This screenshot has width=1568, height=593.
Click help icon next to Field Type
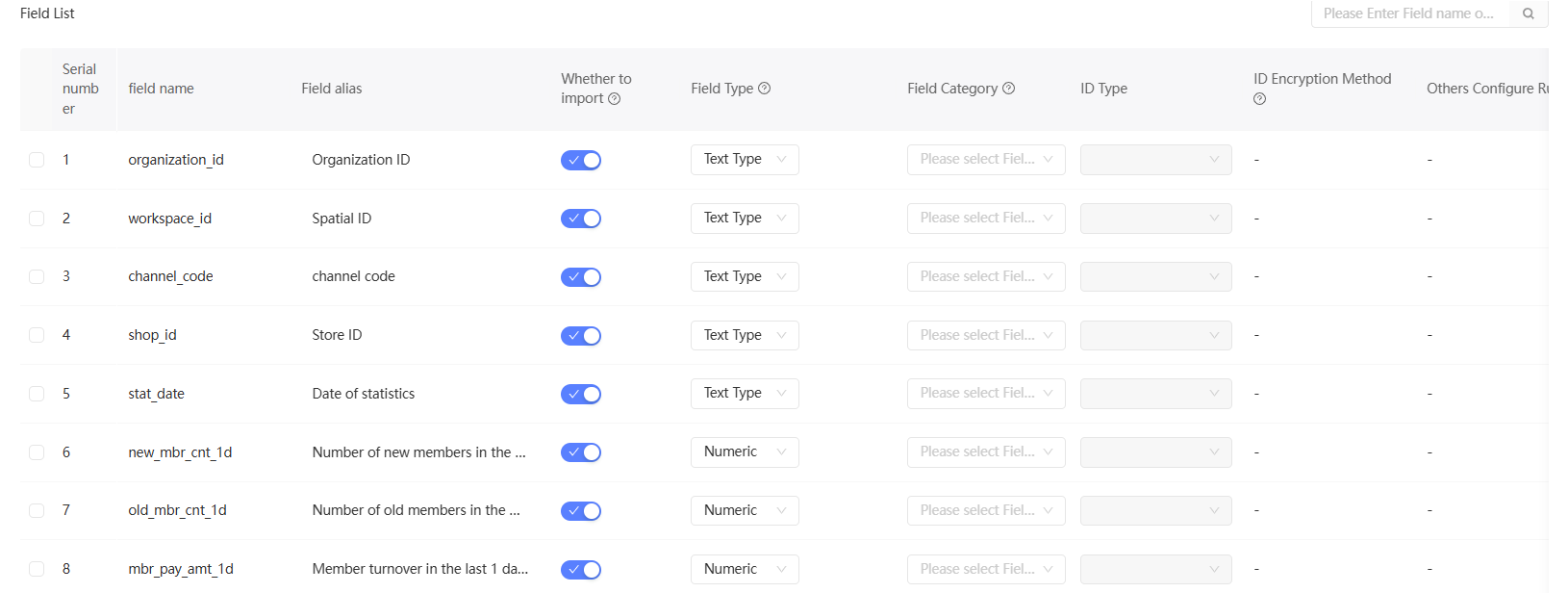tap(765, 88)
